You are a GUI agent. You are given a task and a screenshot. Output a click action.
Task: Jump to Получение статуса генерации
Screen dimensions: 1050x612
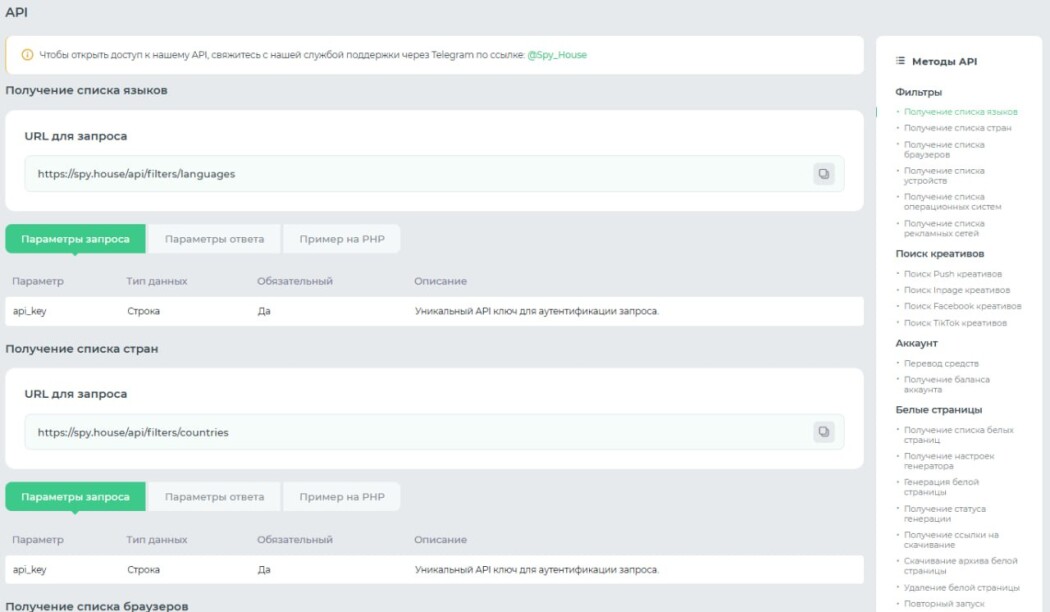tap(944, 514)
